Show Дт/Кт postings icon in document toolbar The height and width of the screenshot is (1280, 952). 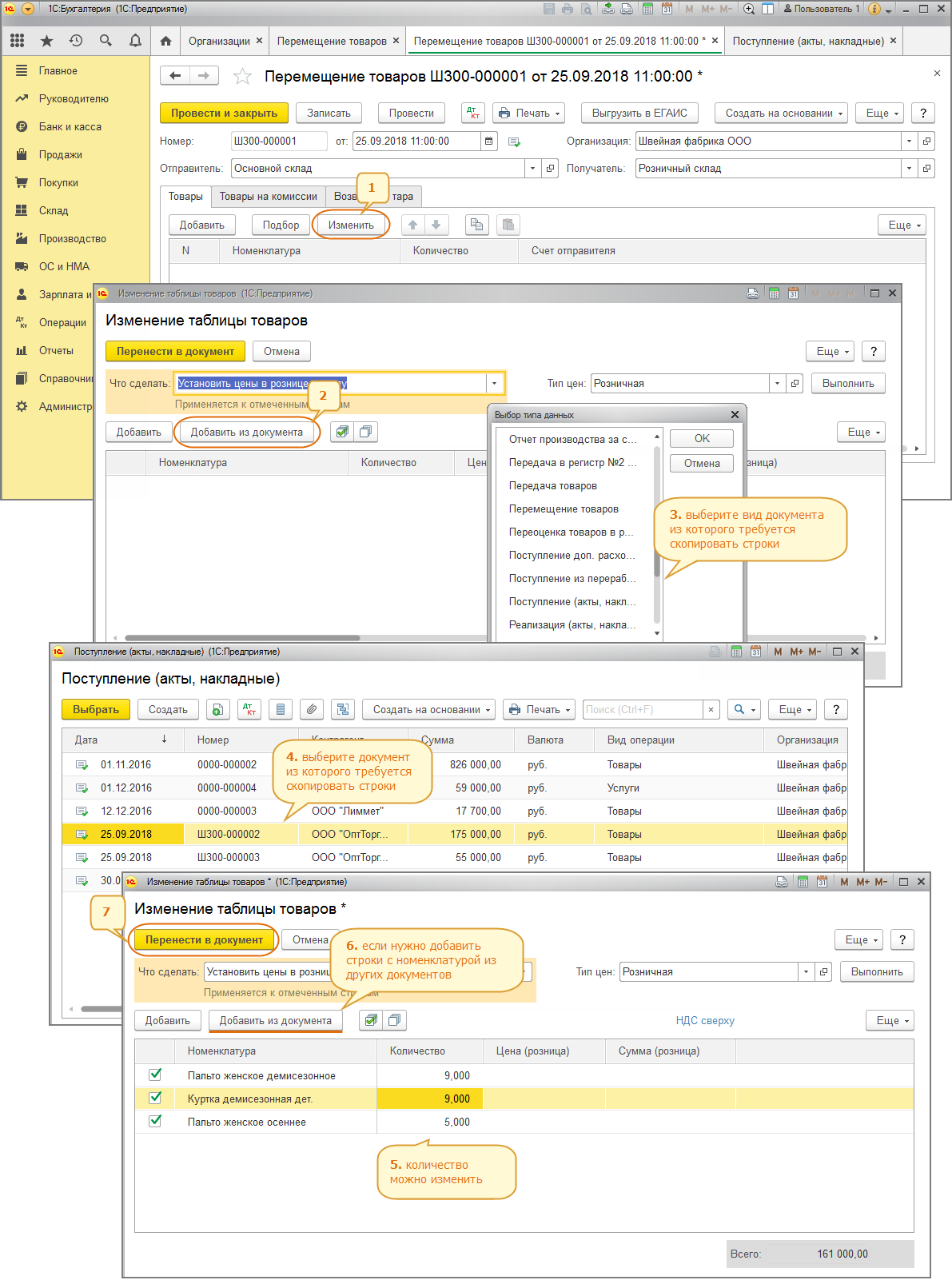(473, 114)
